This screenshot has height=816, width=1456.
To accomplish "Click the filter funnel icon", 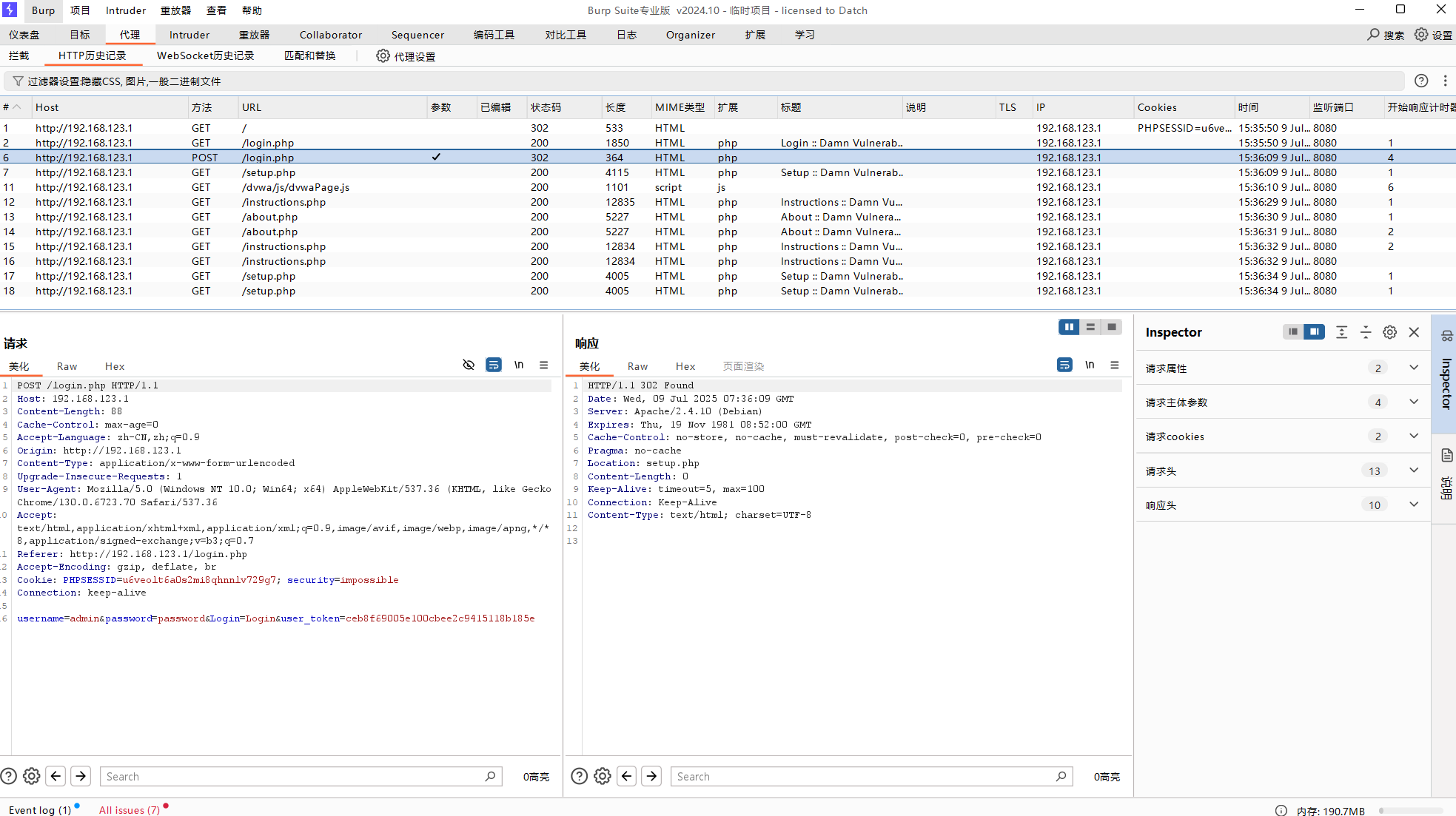I will (x=18, y=81).
